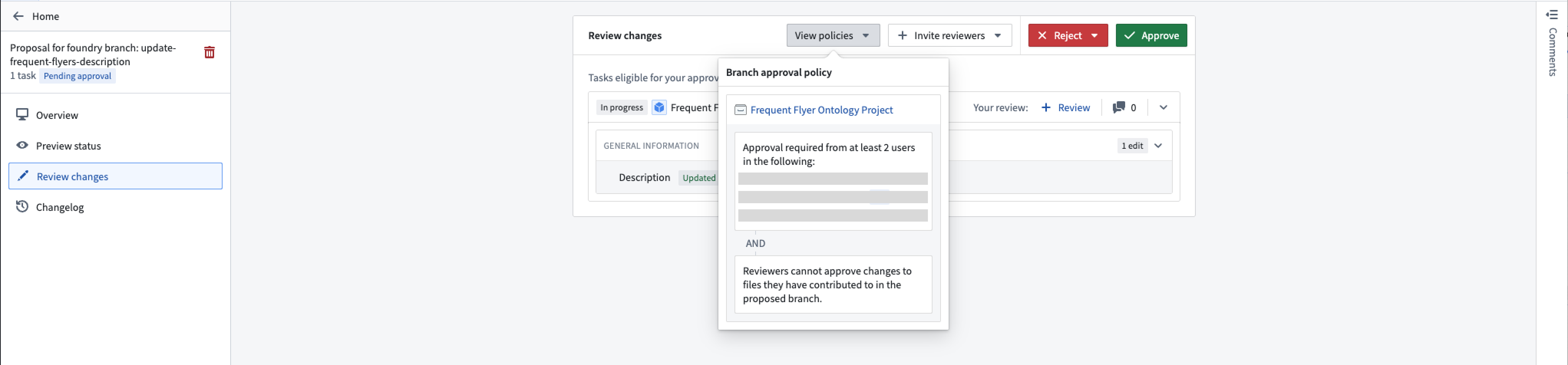Click the eye icon beside Preview status

(22, 145)
